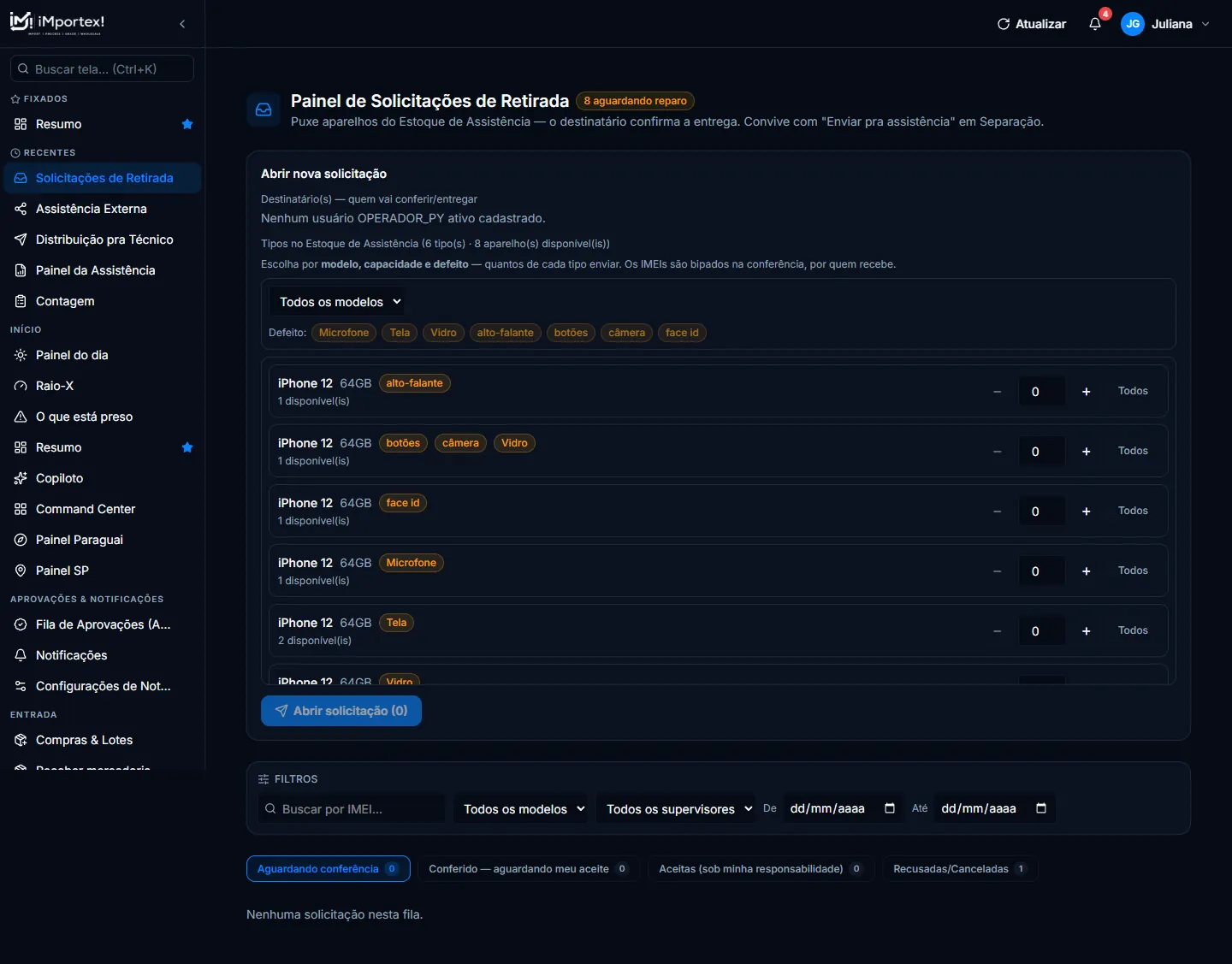Click the Raio-X gauge icon
Image resolution: width=1232 pixels, height=964 pixels.
[21, 386]
